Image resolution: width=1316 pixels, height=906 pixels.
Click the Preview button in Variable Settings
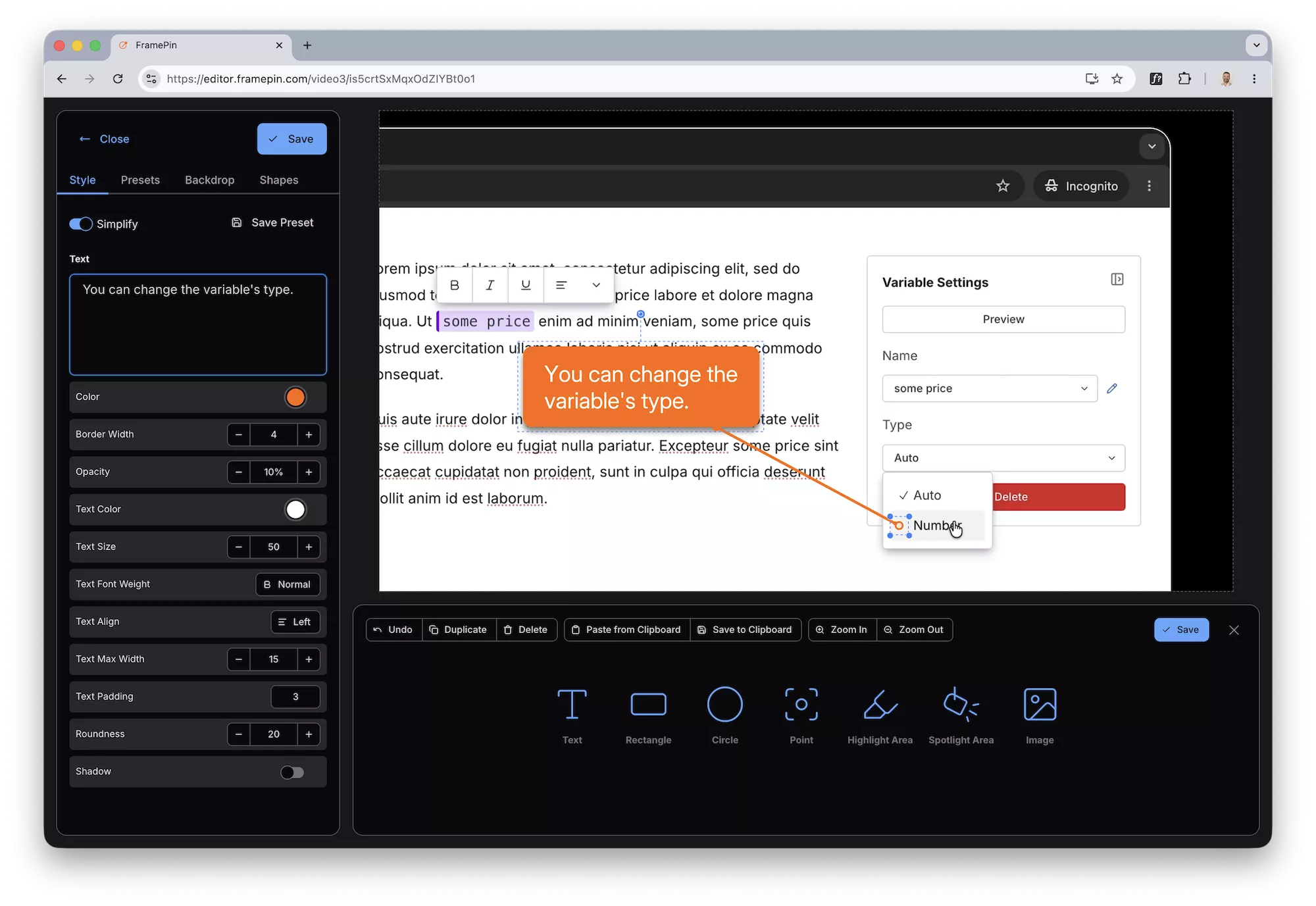(x=1003, y=319)
